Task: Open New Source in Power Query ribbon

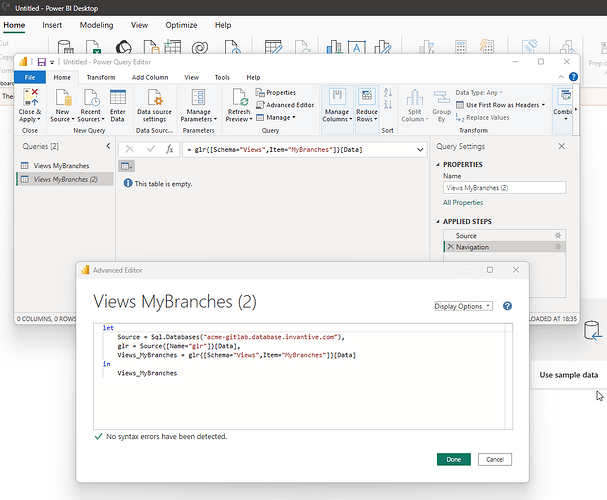Action: (62, 105)
